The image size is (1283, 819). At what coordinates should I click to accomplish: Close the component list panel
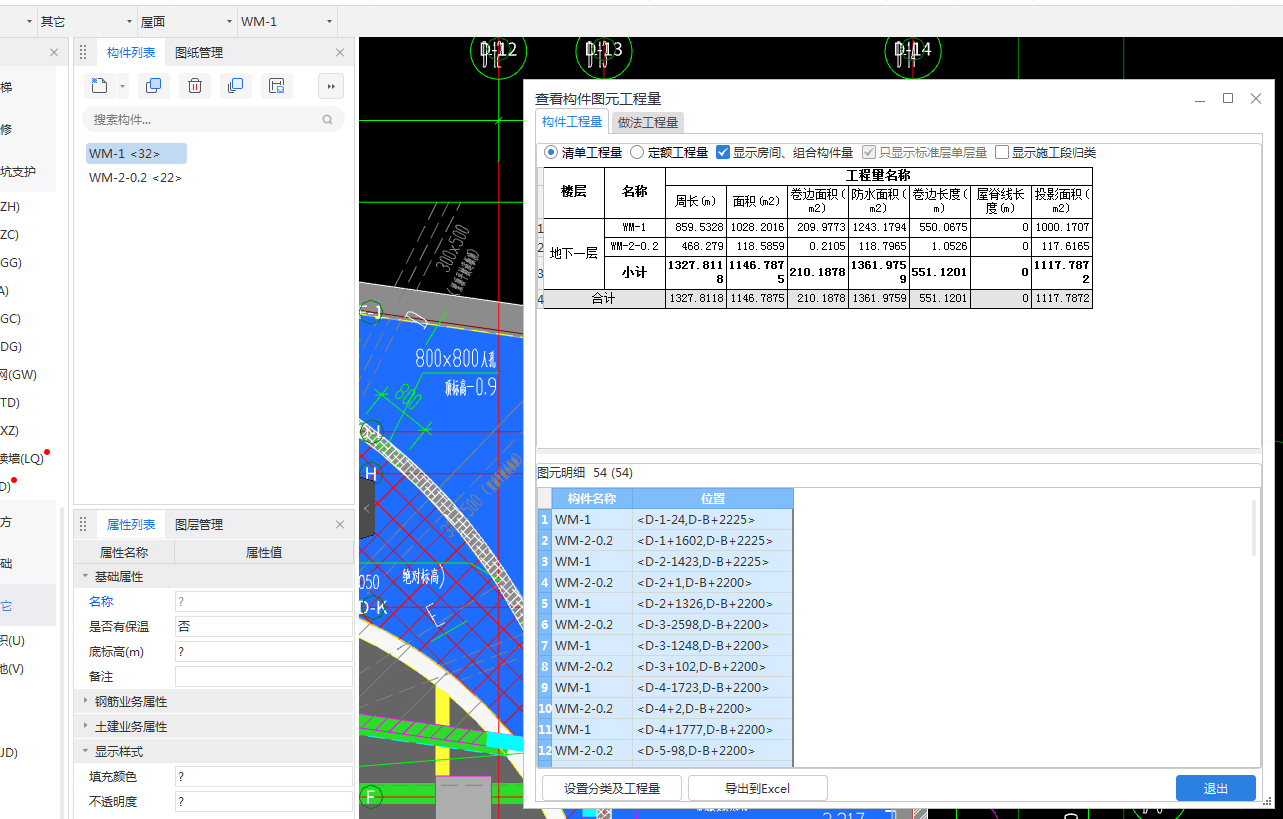click(340, 53)
